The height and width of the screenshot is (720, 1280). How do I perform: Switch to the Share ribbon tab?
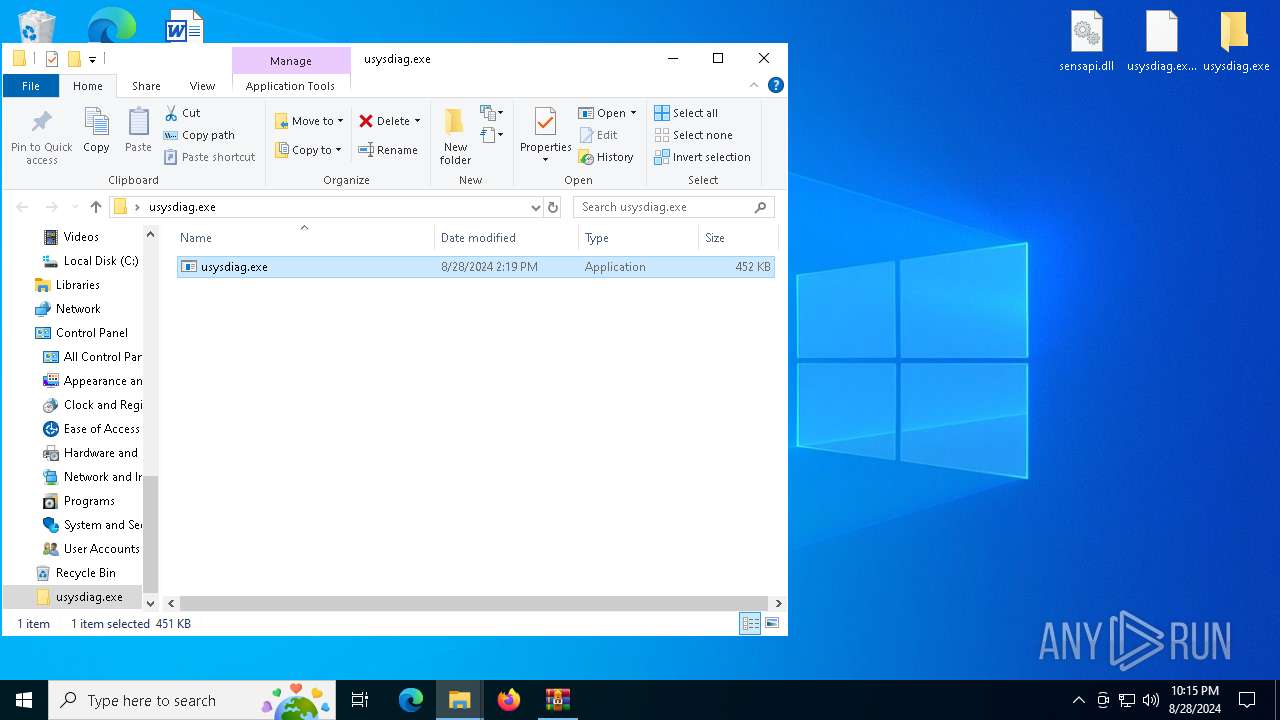coord(146,86)
